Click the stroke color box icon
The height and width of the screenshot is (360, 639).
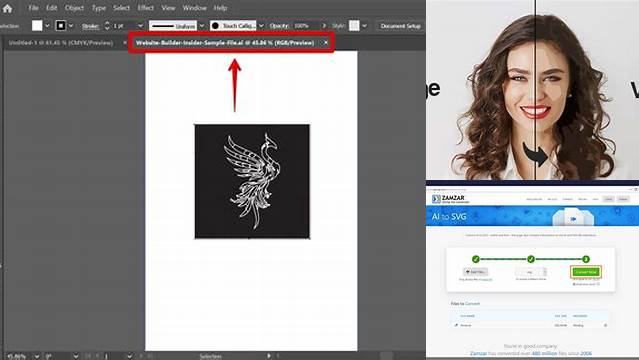[61, 26]
